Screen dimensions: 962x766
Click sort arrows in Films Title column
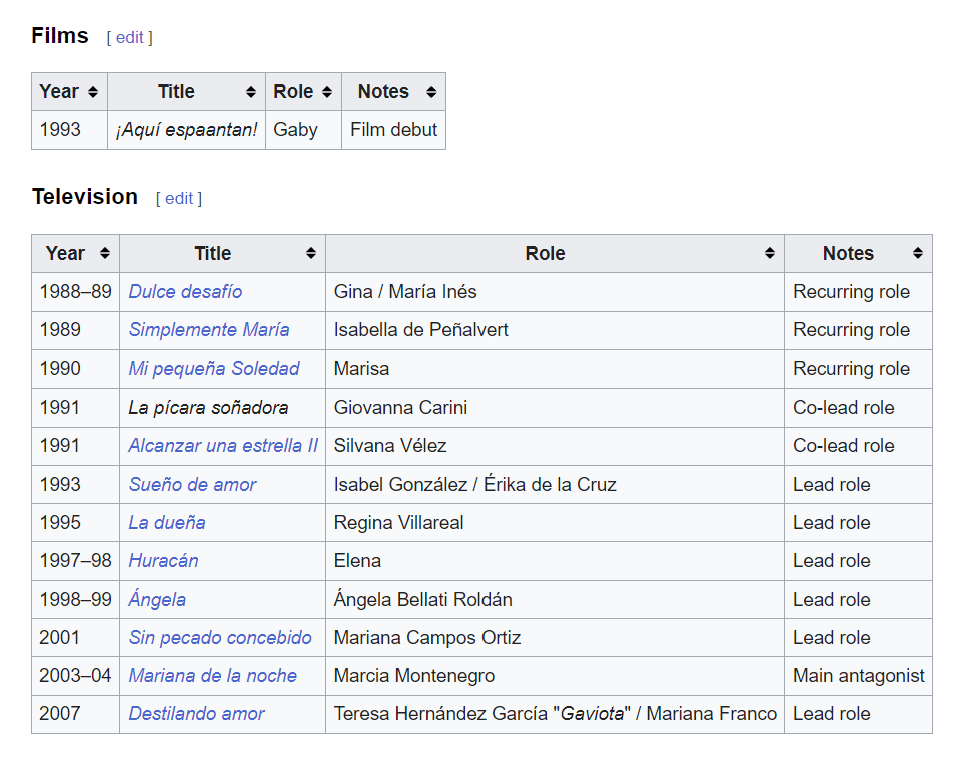251,92
